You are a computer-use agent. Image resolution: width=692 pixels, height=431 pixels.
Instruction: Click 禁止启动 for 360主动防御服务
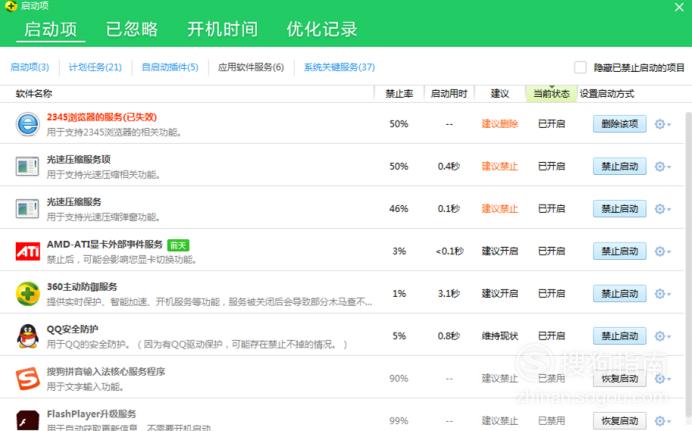tap(620, 293)
